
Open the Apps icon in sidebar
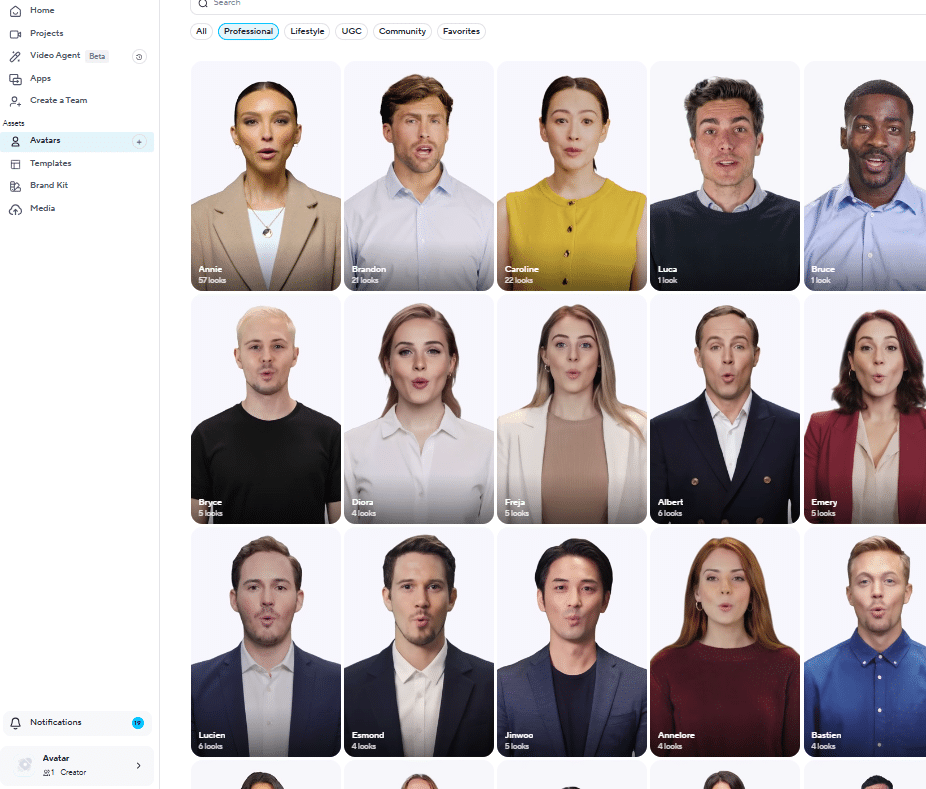(15, 78)
